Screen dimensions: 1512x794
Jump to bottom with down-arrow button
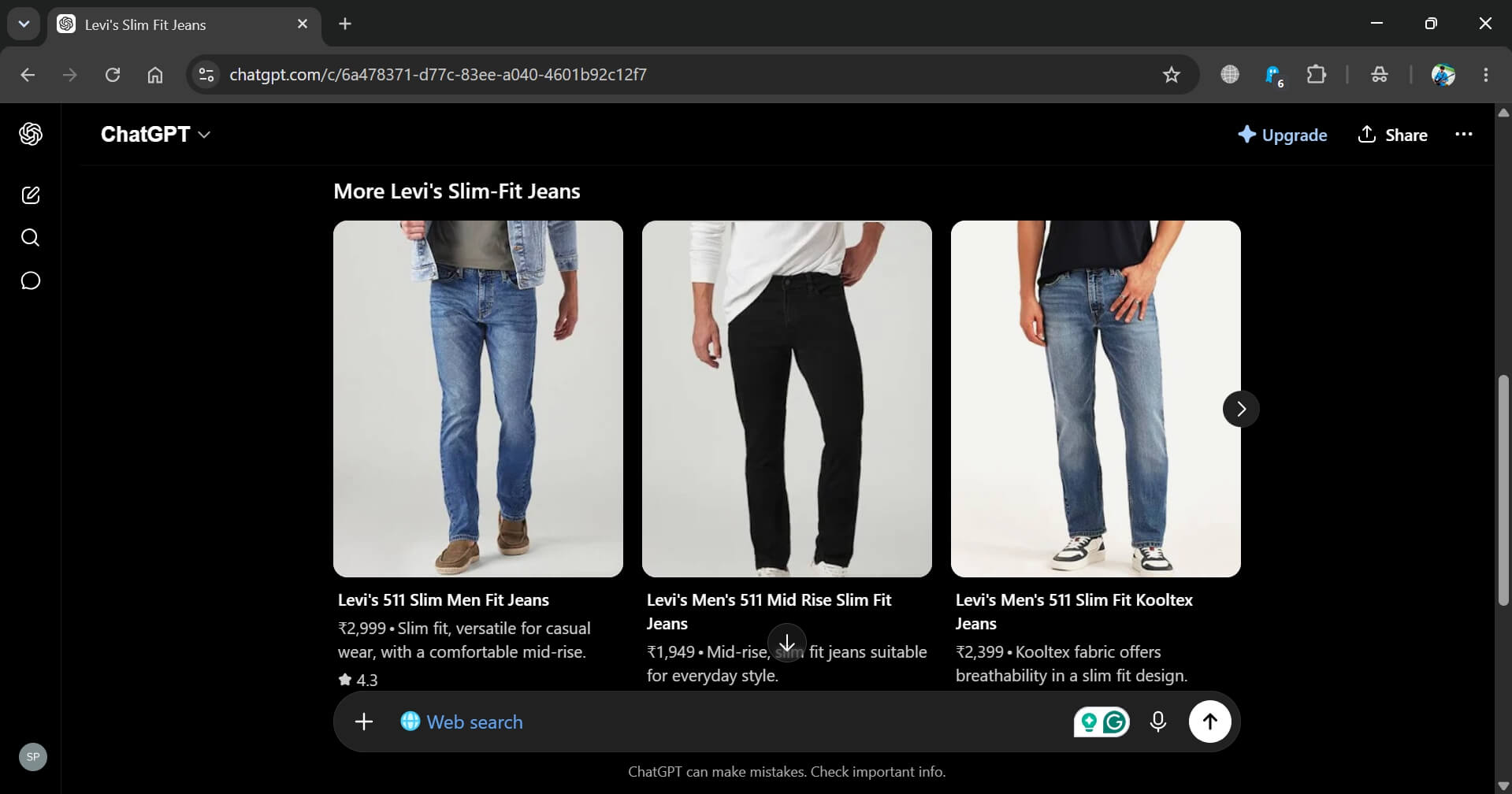[x=787, y=643]
